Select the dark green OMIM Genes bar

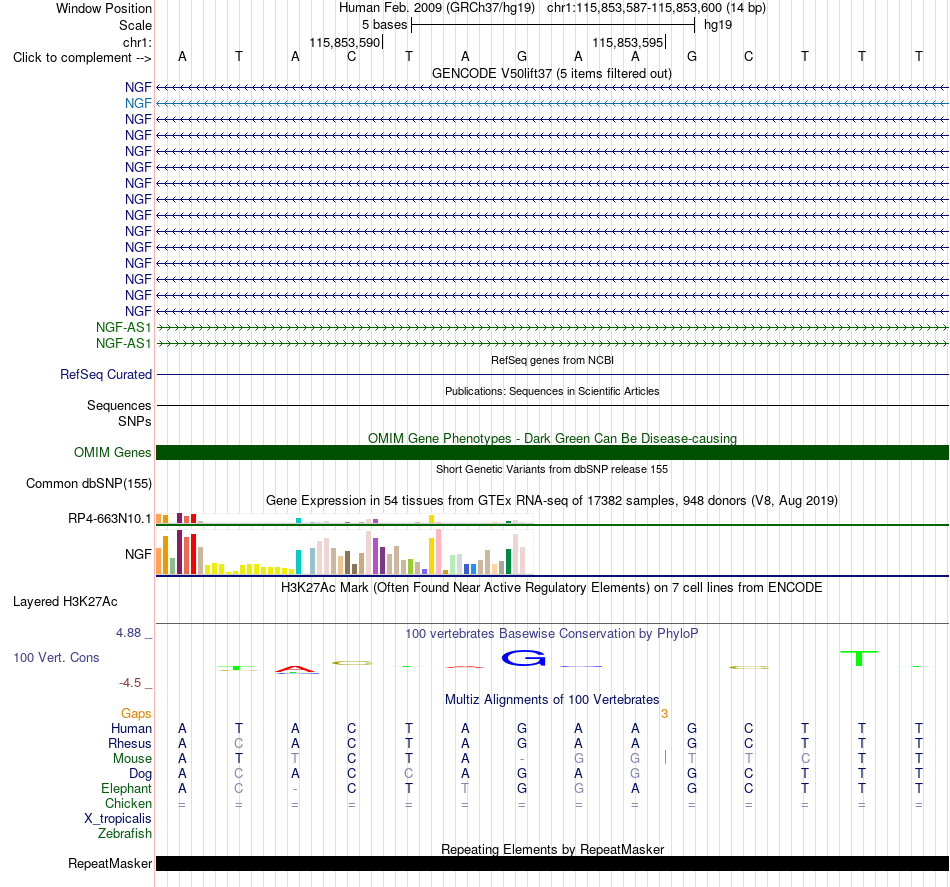(x=552, y=453)
